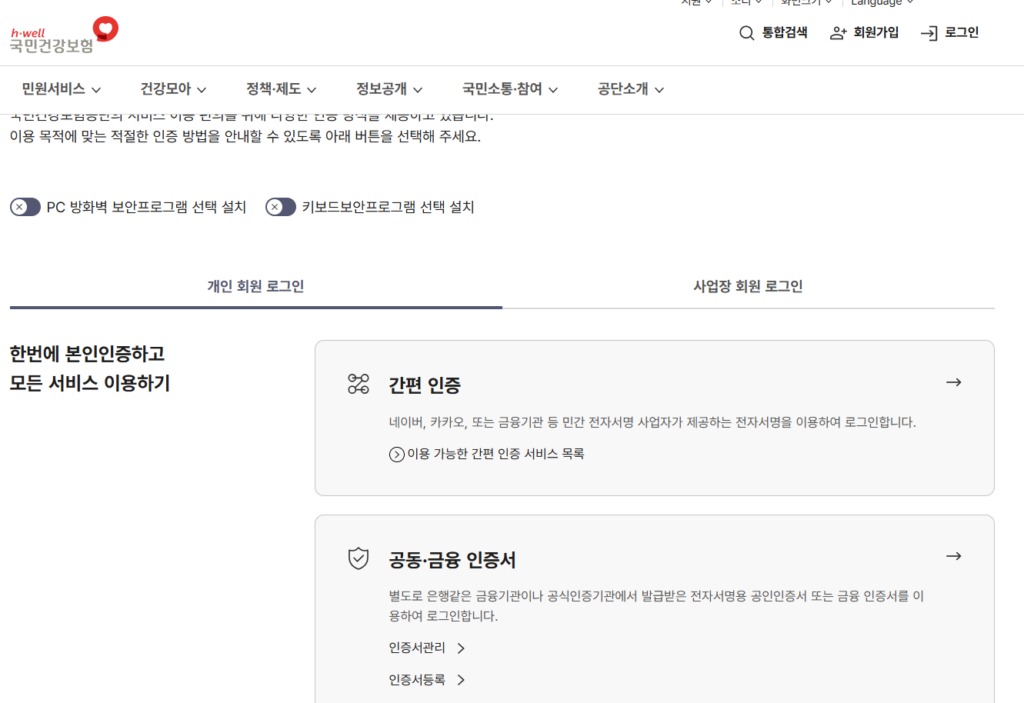This screenshot has height=703, width=1024.
Task: Open the 건강모아 dropdown menu
Action: 173,89
